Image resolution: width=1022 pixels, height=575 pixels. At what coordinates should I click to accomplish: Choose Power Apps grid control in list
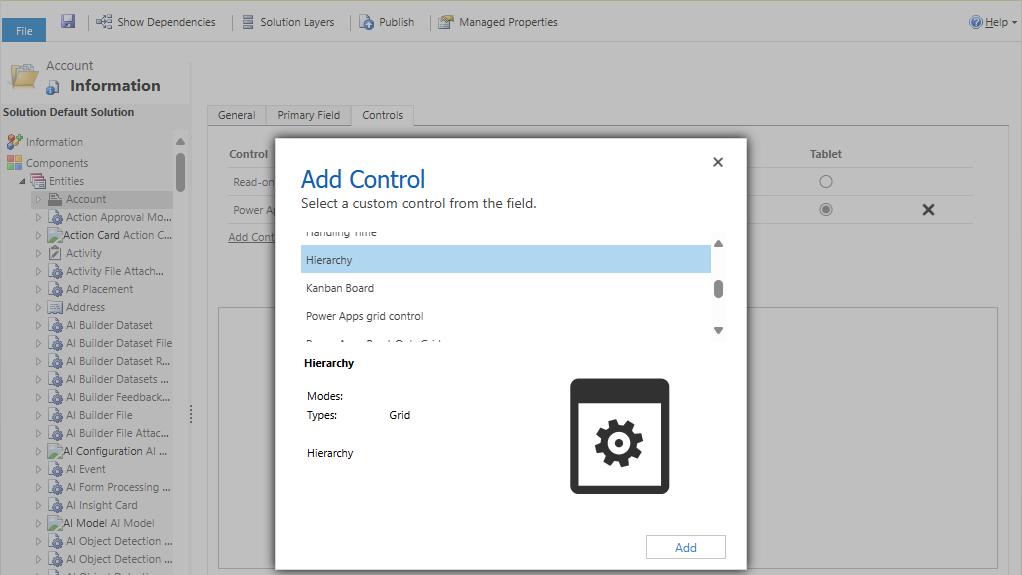pyautogui.click(x=364, y=316)
